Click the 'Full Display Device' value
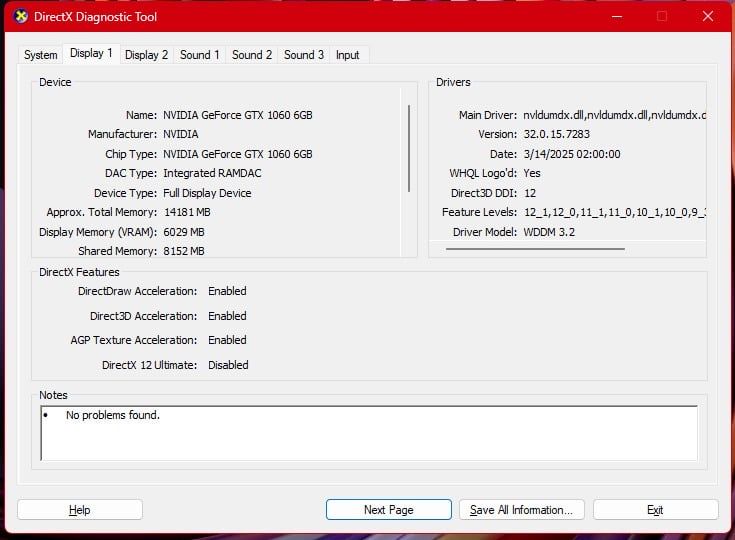Viewport: 735px width, 540px height. tap(207, 193)
